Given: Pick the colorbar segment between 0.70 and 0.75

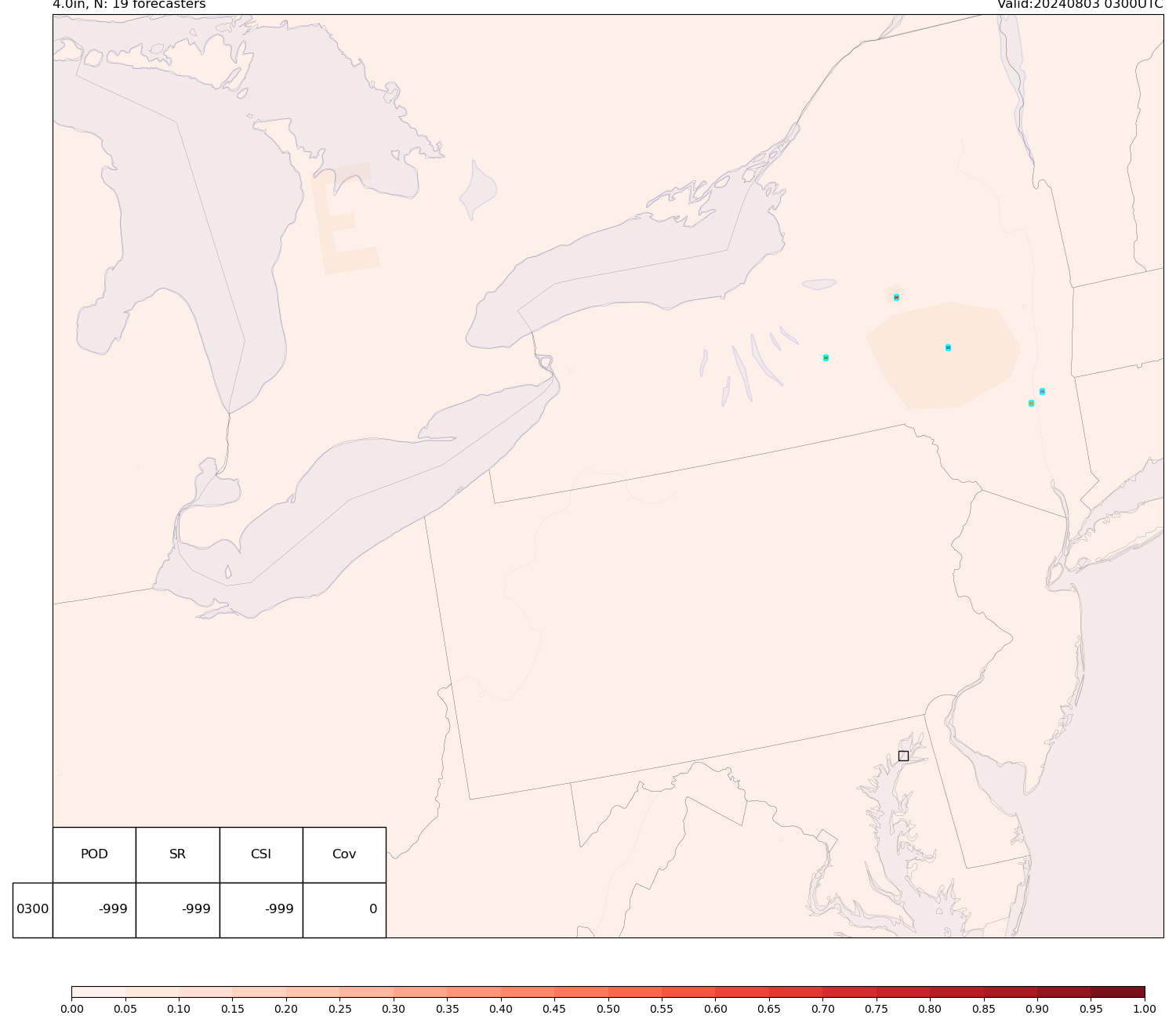Looking at the screenshot, I should pos(850,992).
